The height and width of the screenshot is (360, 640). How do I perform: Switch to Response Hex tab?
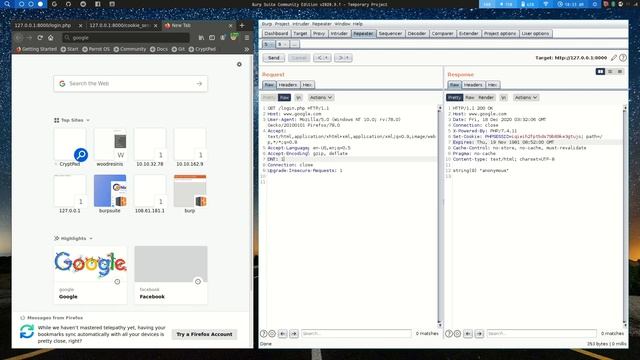click(493, 85)
